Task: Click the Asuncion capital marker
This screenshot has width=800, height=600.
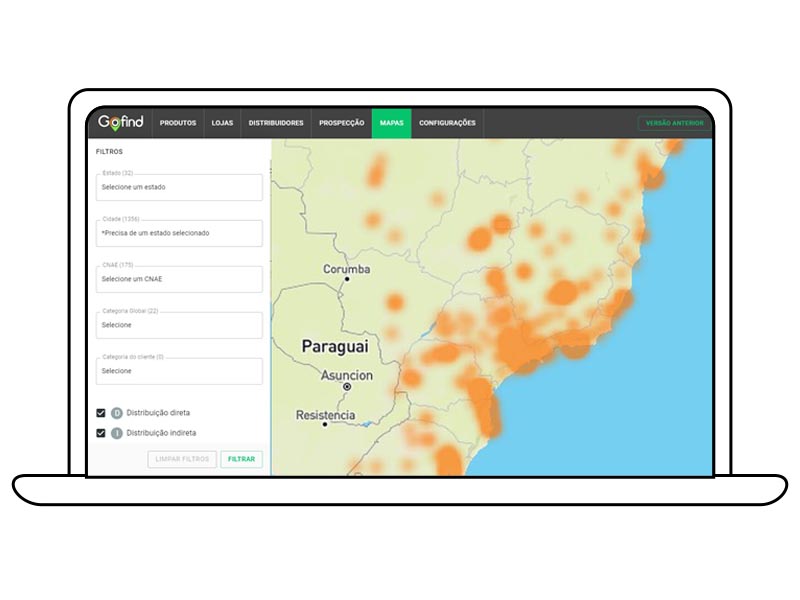Action: [347, 387]
